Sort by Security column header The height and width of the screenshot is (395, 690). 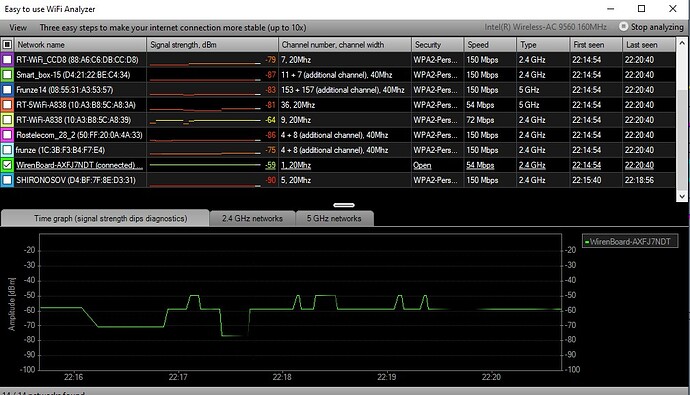click(x=437, y=44)
